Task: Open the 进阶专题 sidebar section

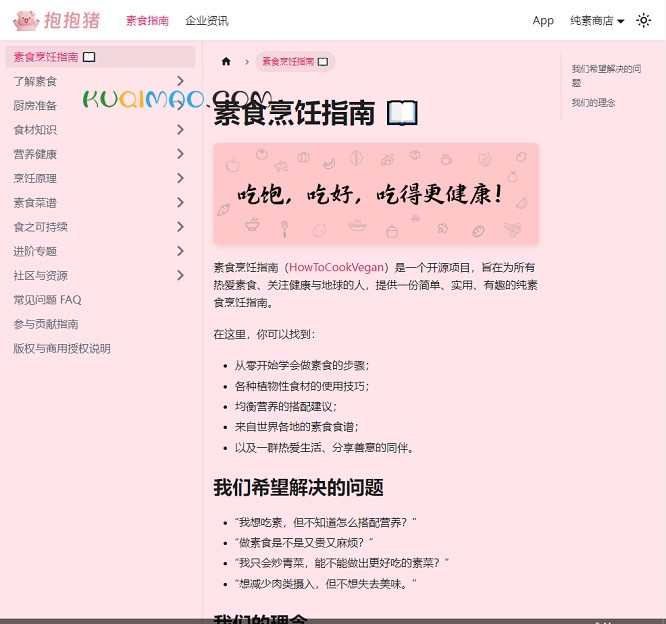Action: point(35,251)
